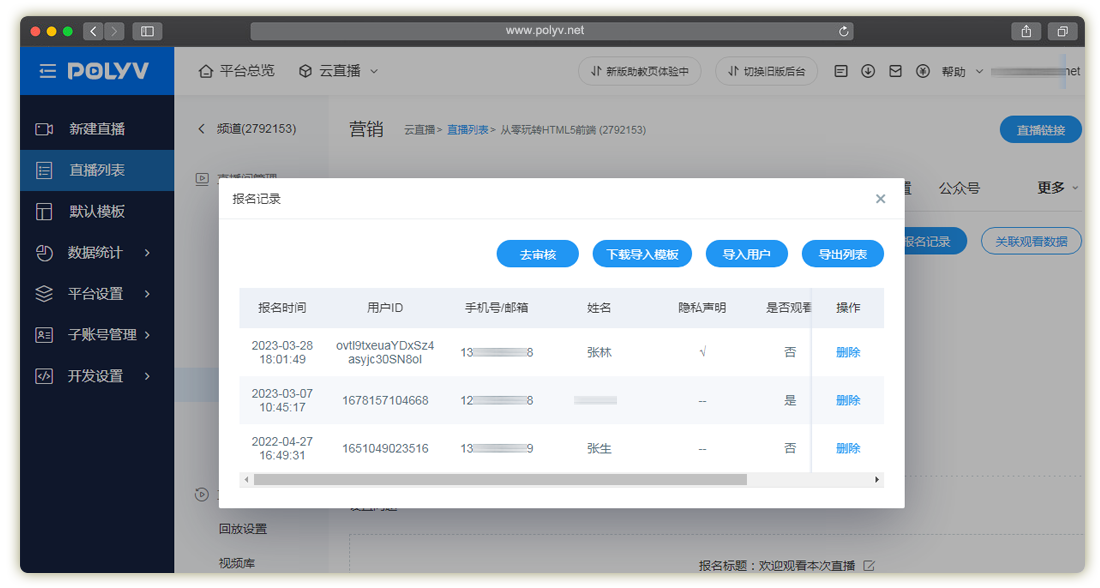Click the table's horizontal scrollbar
Image resolution: width=1100 pixels, height=588 pixels.
click(500, 480)
